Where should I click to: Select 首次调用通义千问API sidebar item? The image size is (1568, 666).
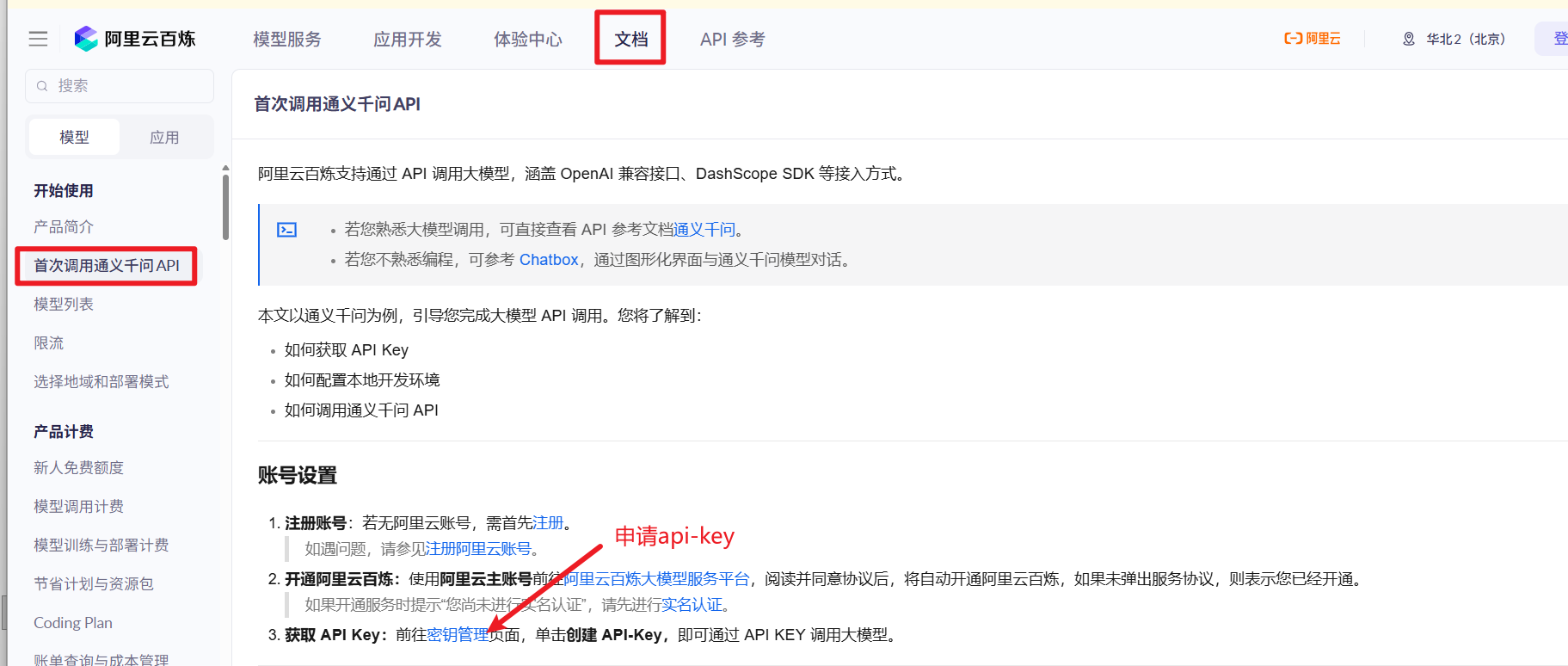coord(107,266)
